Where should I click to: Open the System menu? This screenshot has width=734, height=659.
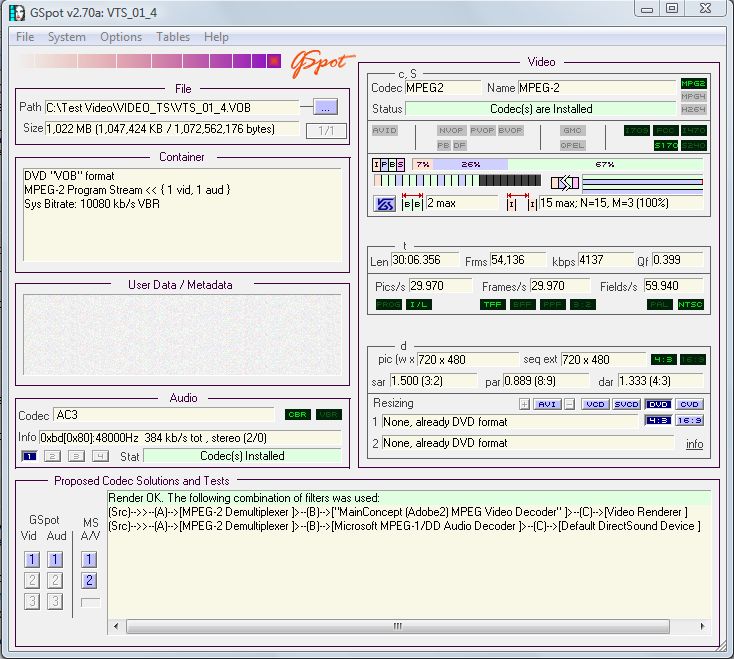point(66,37)
